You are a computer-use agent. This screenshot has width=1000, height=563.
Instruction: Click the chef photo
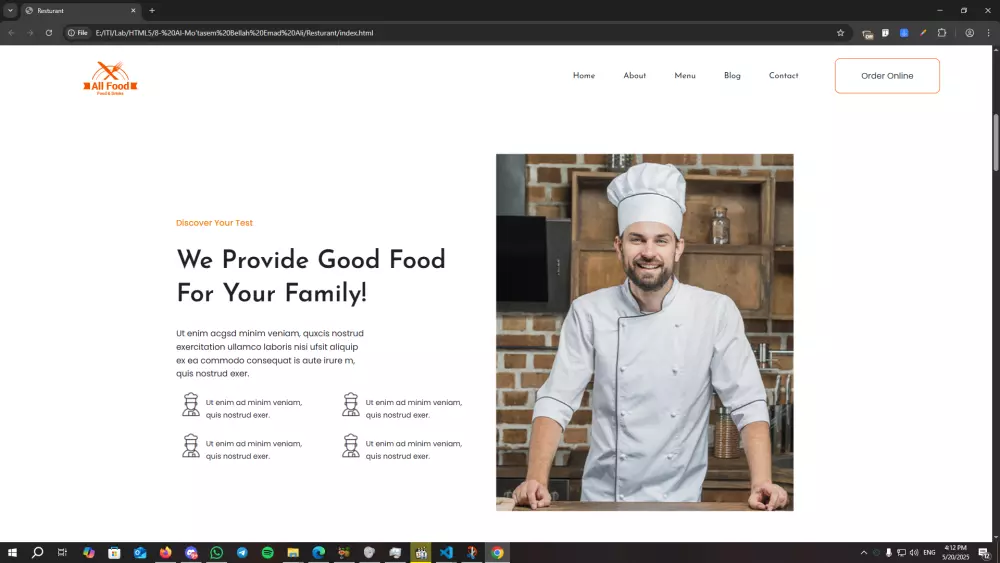(x=645, y=332)
